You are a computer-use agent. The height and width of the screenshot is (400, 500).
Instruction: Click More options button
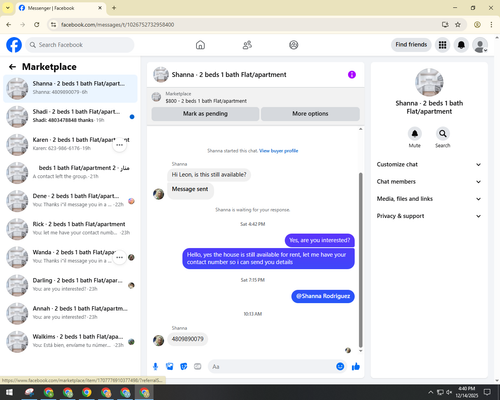[310, 114]
